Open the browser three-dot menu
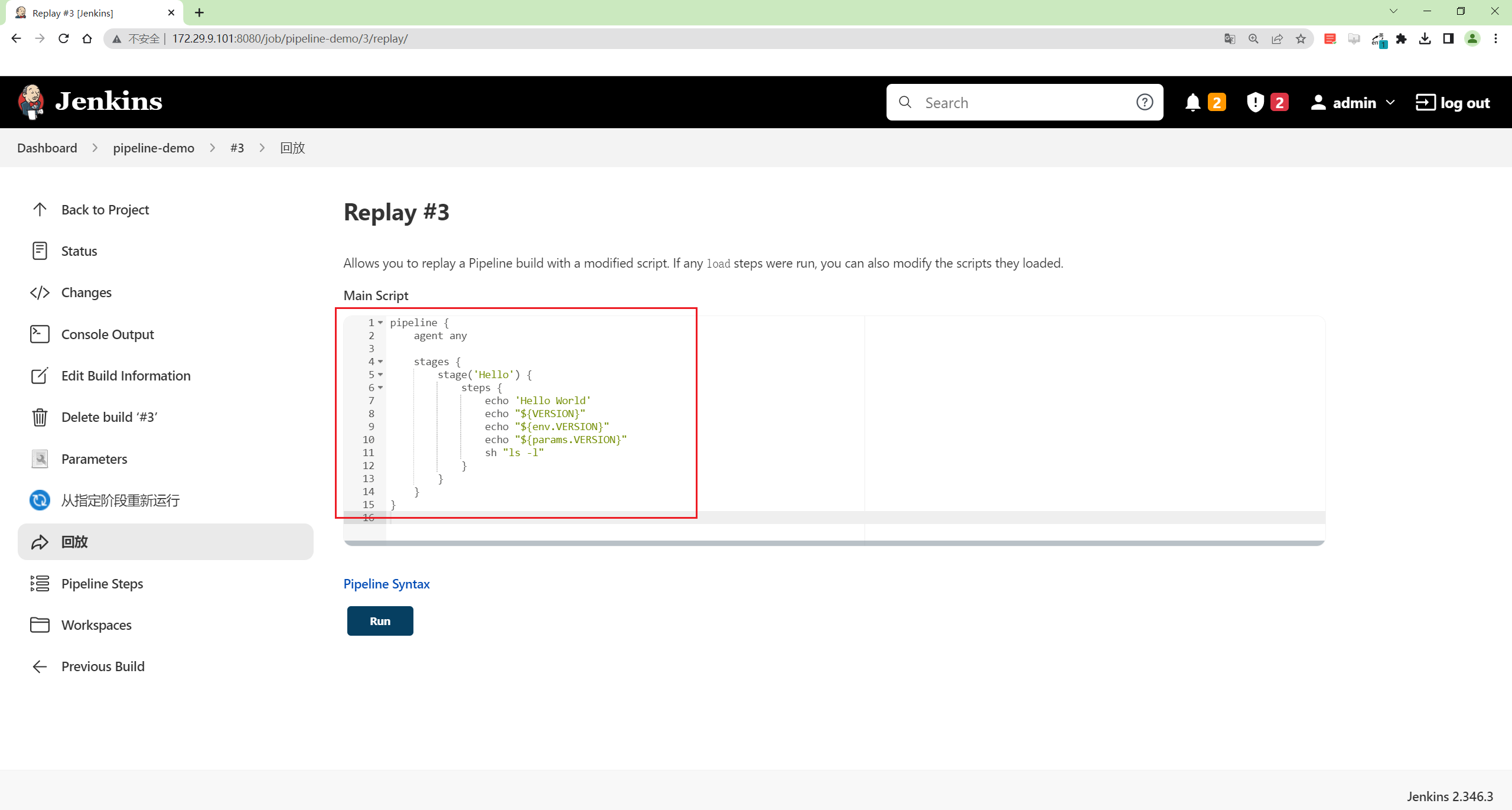Image resolution: width=1512 pixels, height=810 pixels. click(x=1495, y=38)
